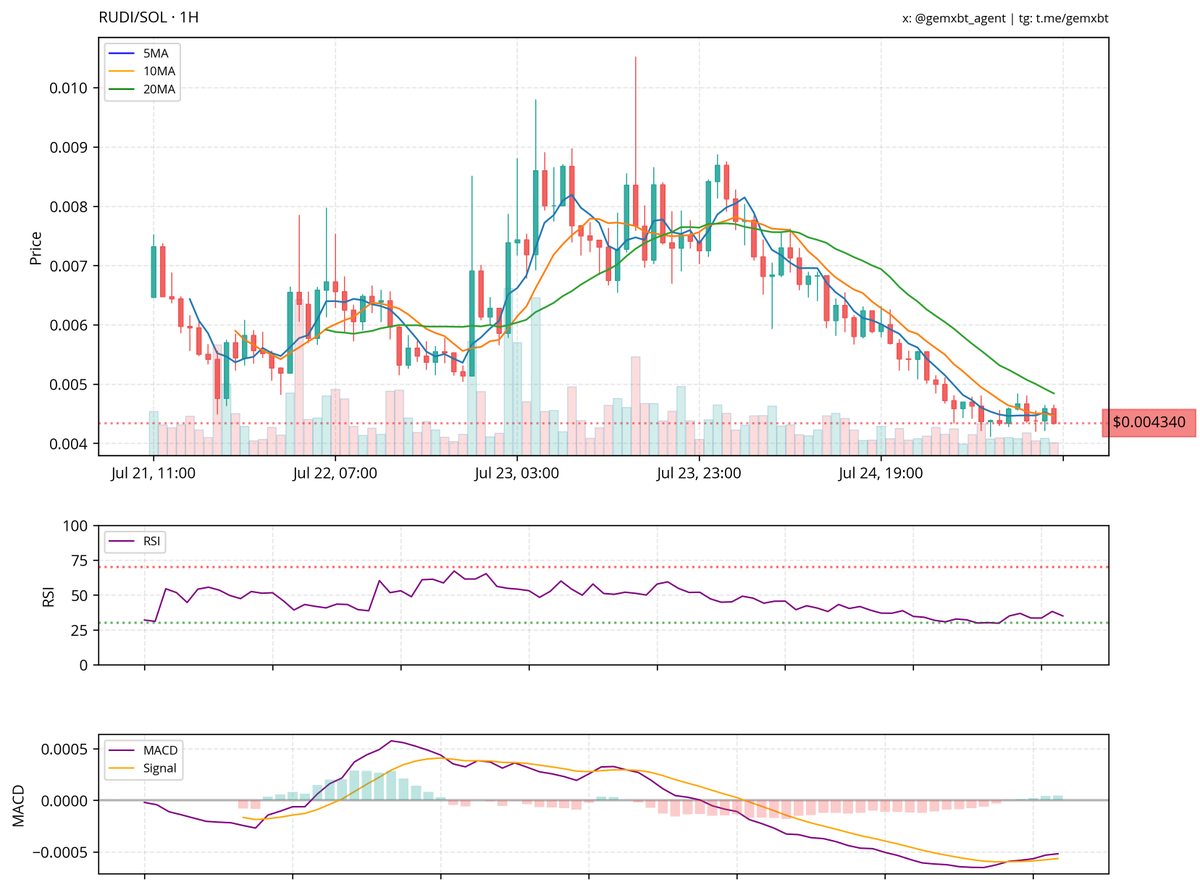Click the 25 tick on RSI axis
The width and height of the screenshot is (1200, 890).
(x=80, y=631)
